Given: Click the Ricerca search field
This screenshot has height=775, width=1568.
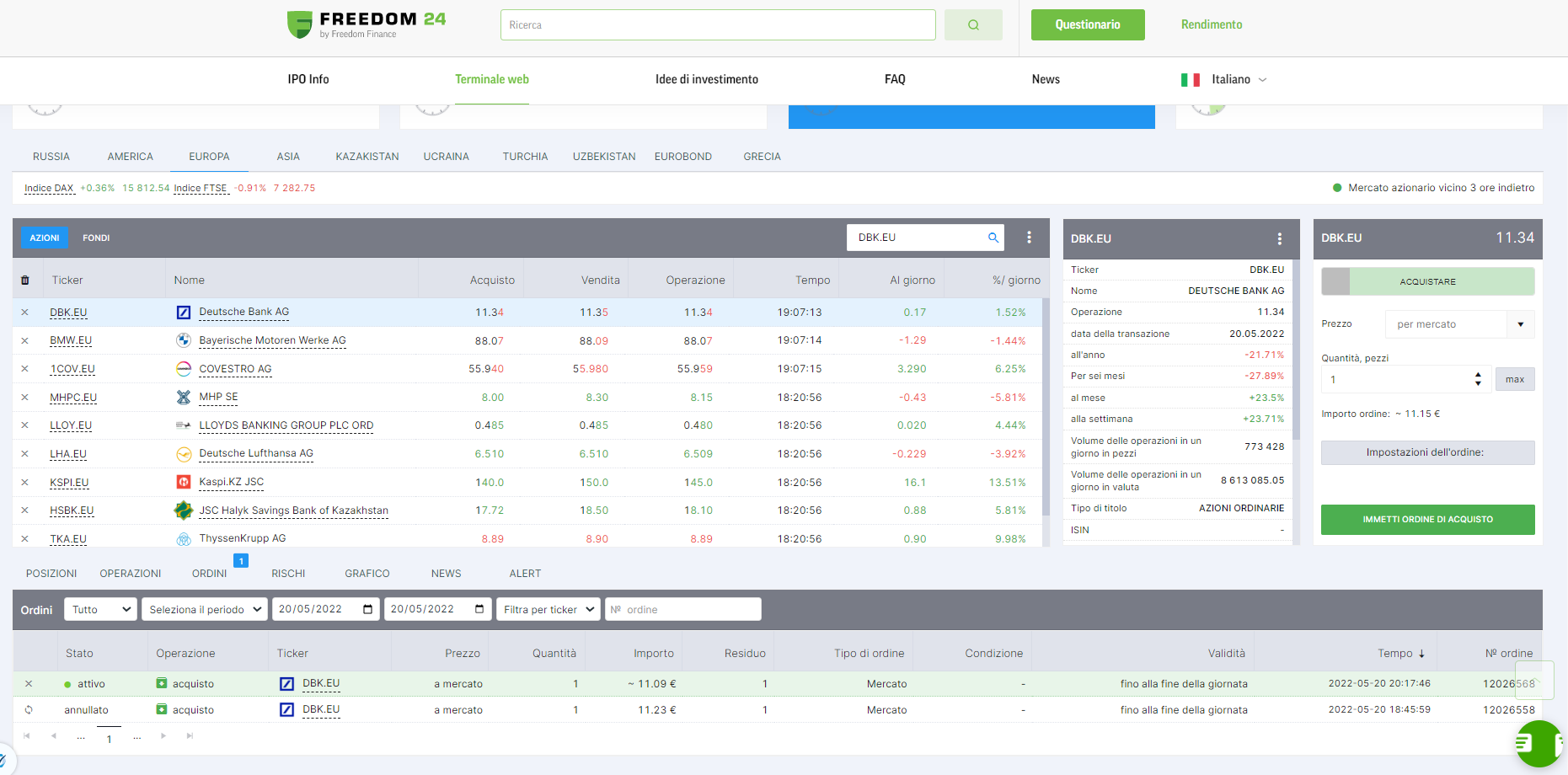Looking at the screenshot, I should (x=718, y=25).
